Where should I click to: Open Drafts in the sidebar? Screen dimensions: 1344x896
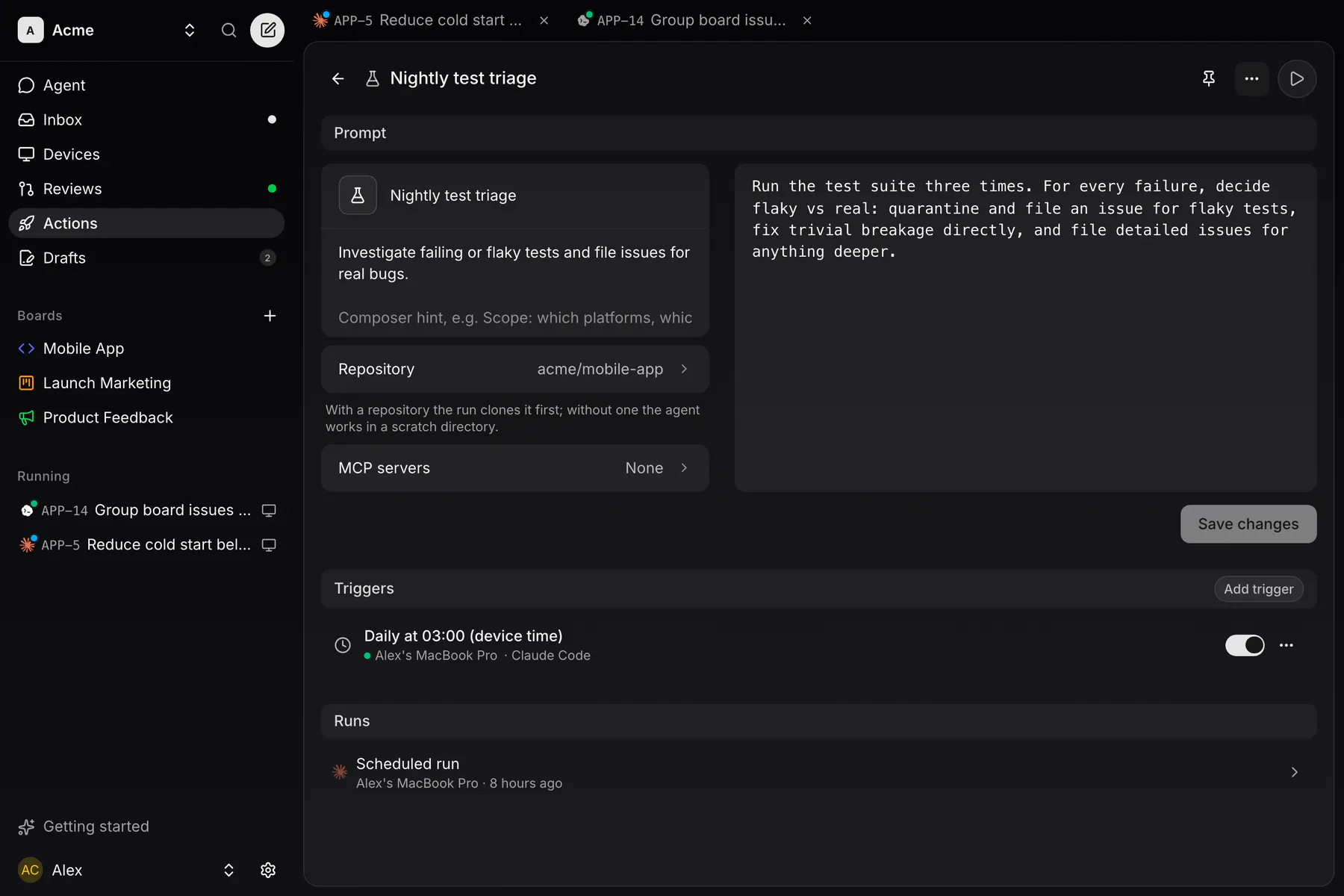click(x=146, y=258)
